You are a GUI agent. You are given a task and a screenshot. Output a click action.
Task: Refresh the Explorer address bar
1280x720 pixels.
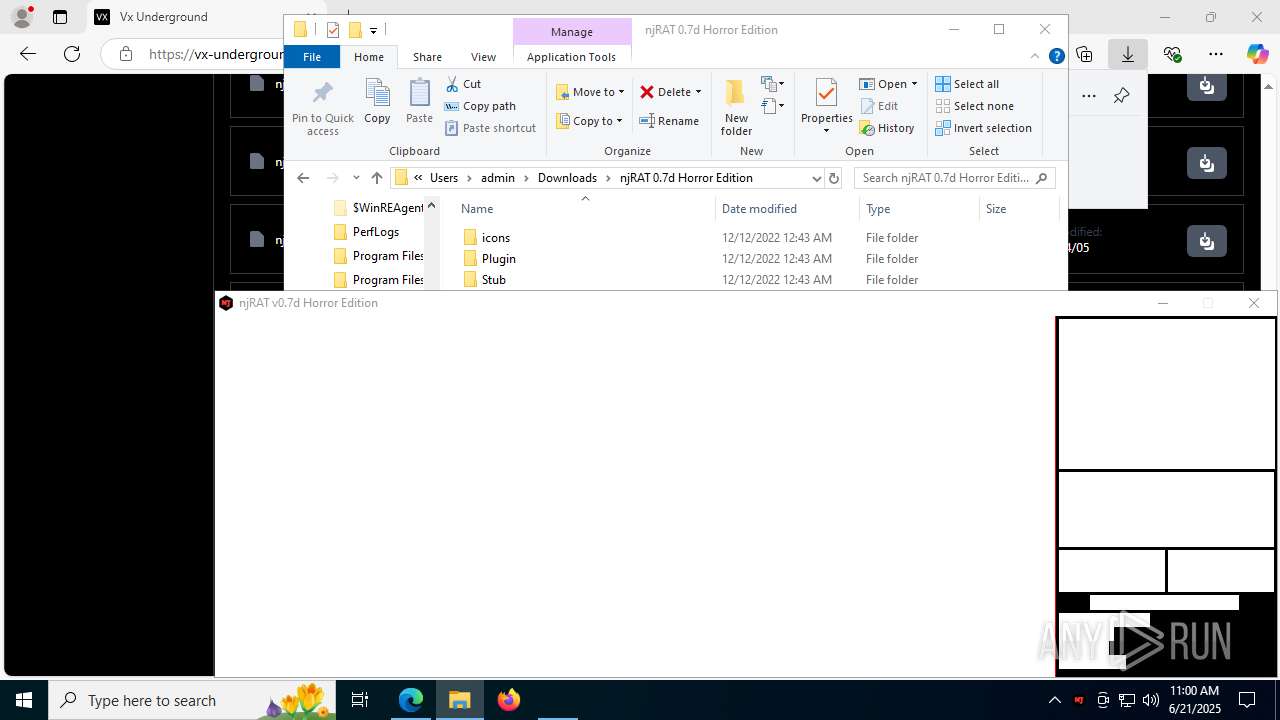[834, 178]
